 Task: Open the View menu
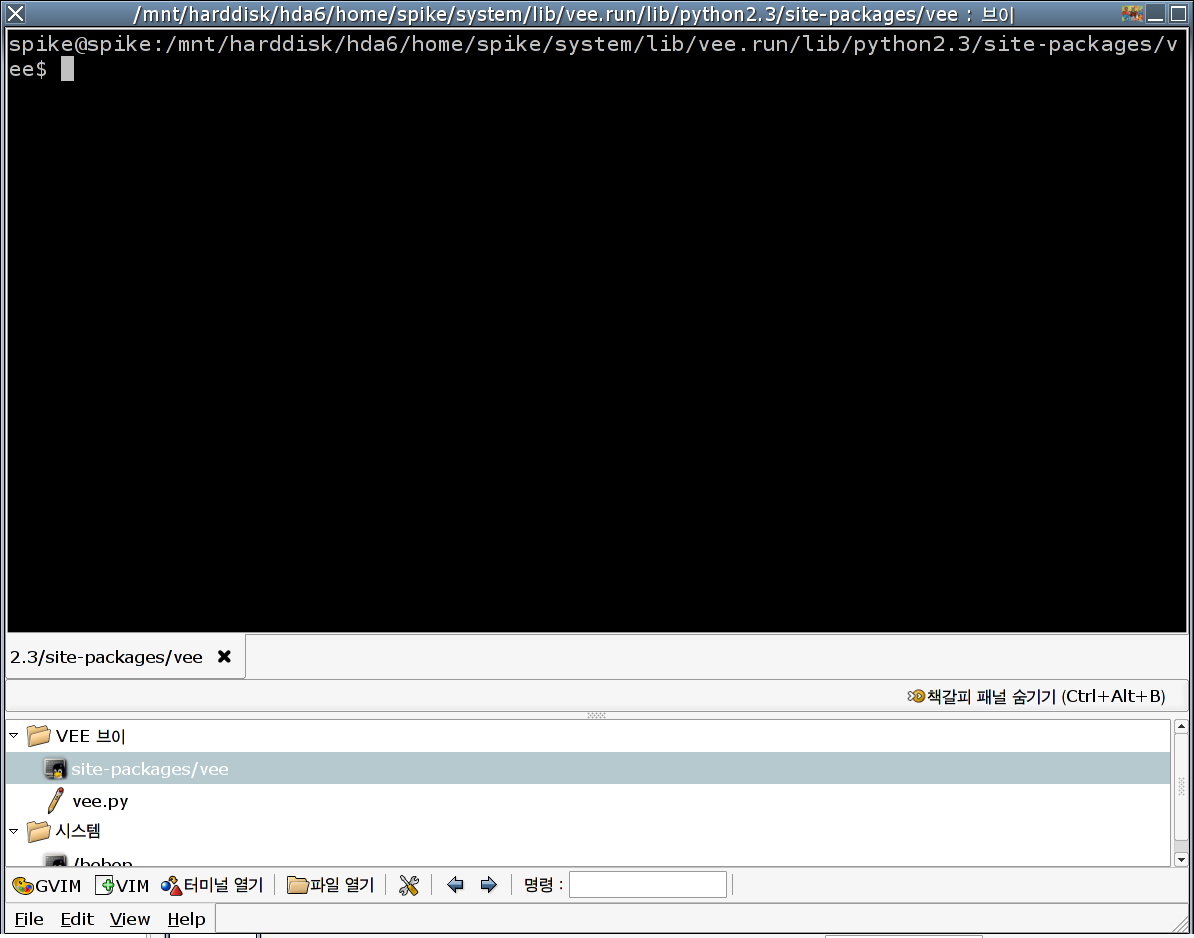point(130,919)
